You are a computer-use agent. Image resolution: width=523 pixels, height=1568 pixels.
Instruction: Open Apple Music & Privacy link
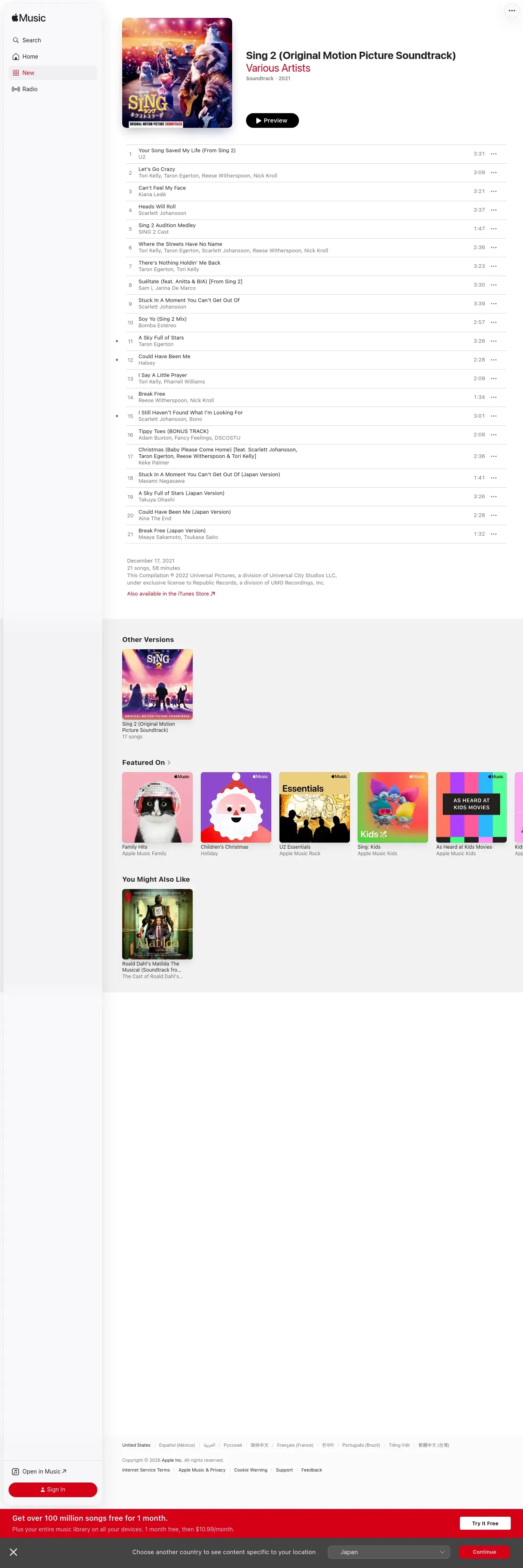[202, 1470]
